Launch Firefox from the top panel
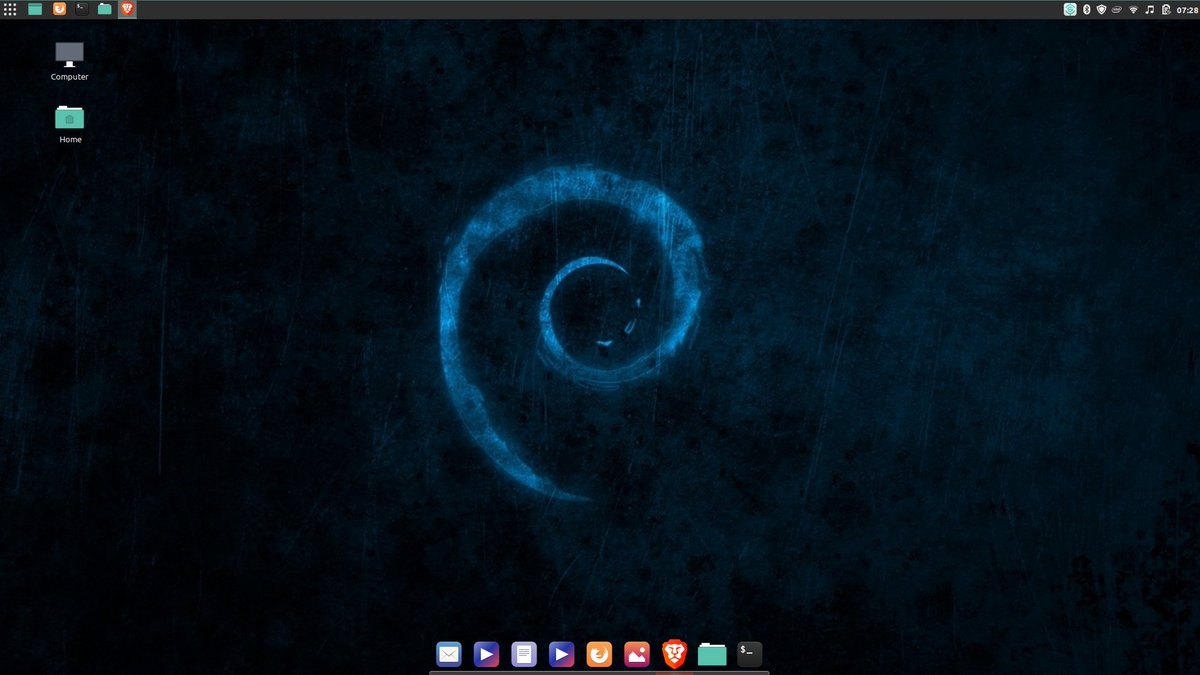This screenshot has height=675, width=1200. [x=59, y=9]
